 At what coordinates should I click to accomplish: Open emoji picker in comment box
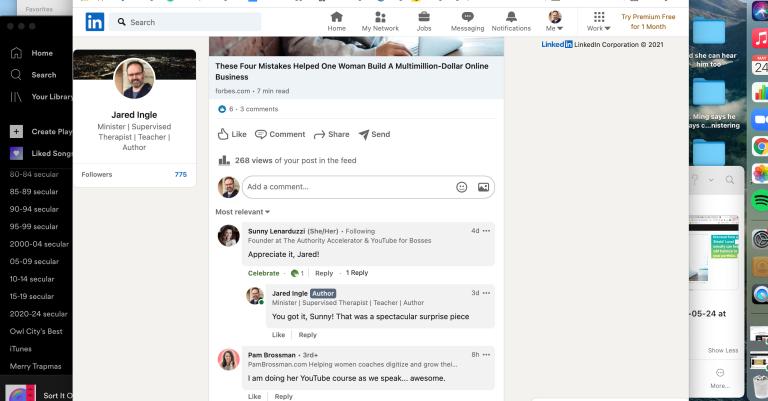(461, 187)
